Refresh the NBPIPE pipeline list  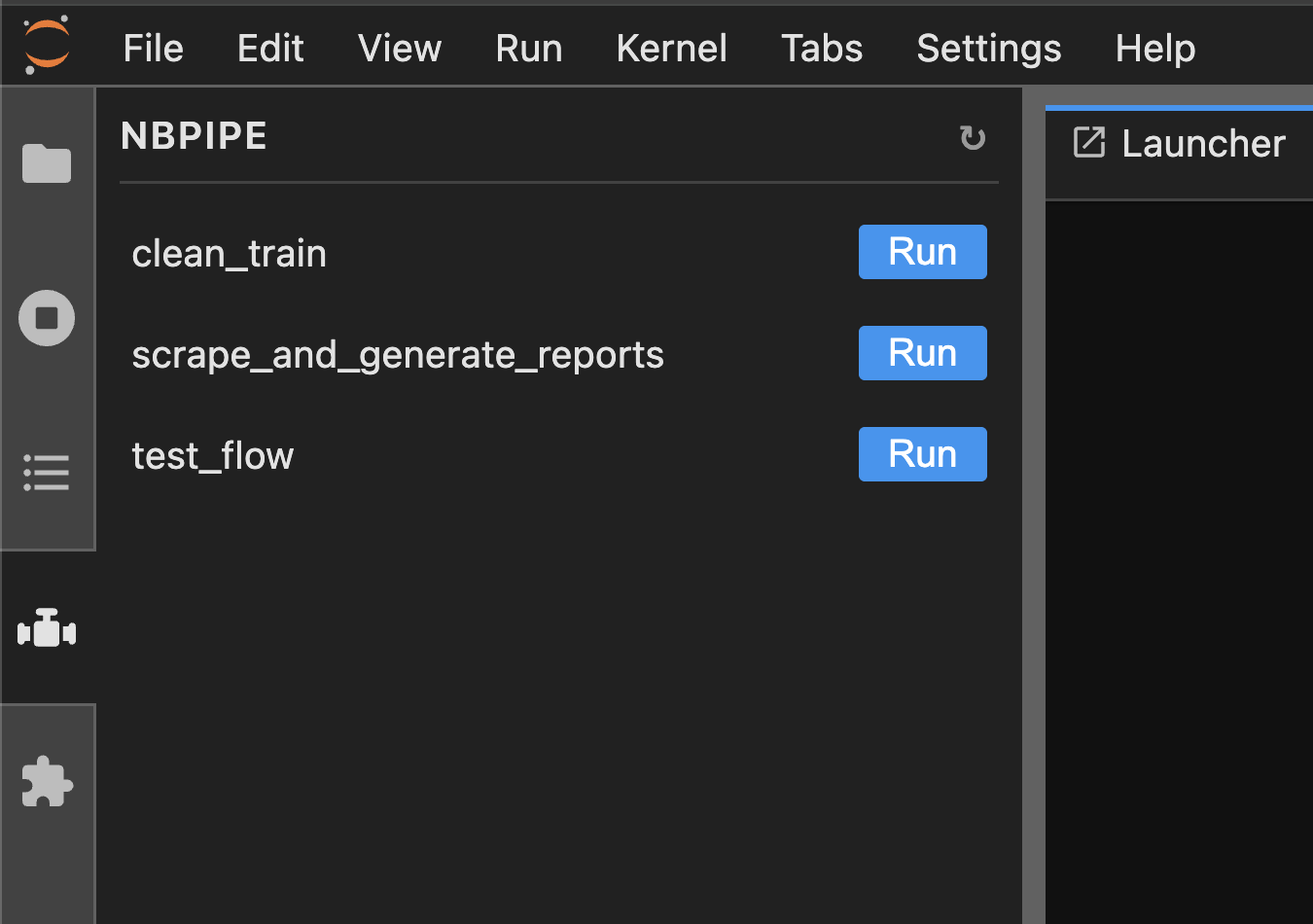973,138
